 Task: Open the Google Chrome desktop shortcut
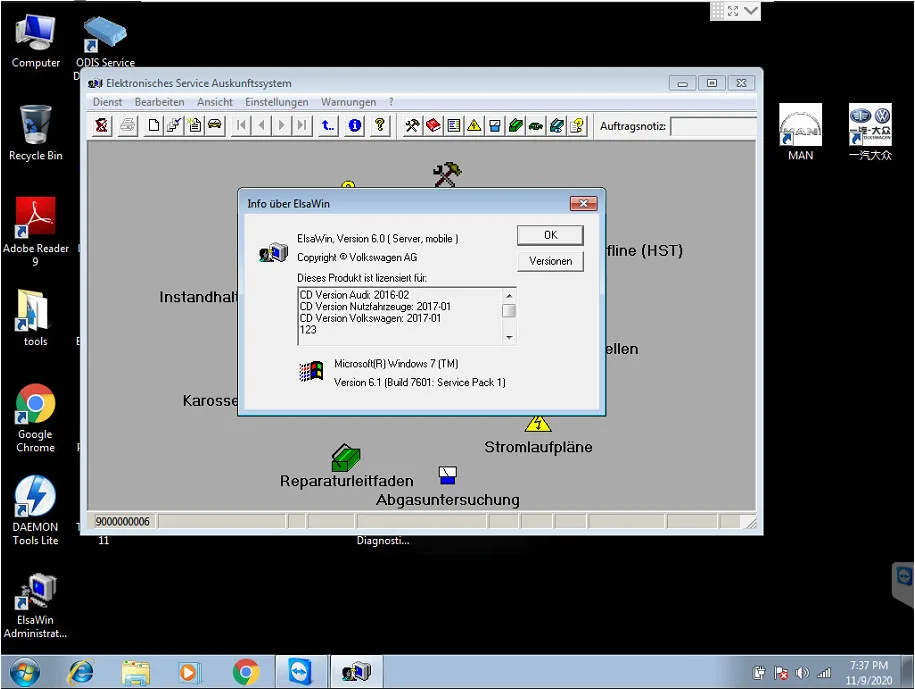tap(35, 418)
